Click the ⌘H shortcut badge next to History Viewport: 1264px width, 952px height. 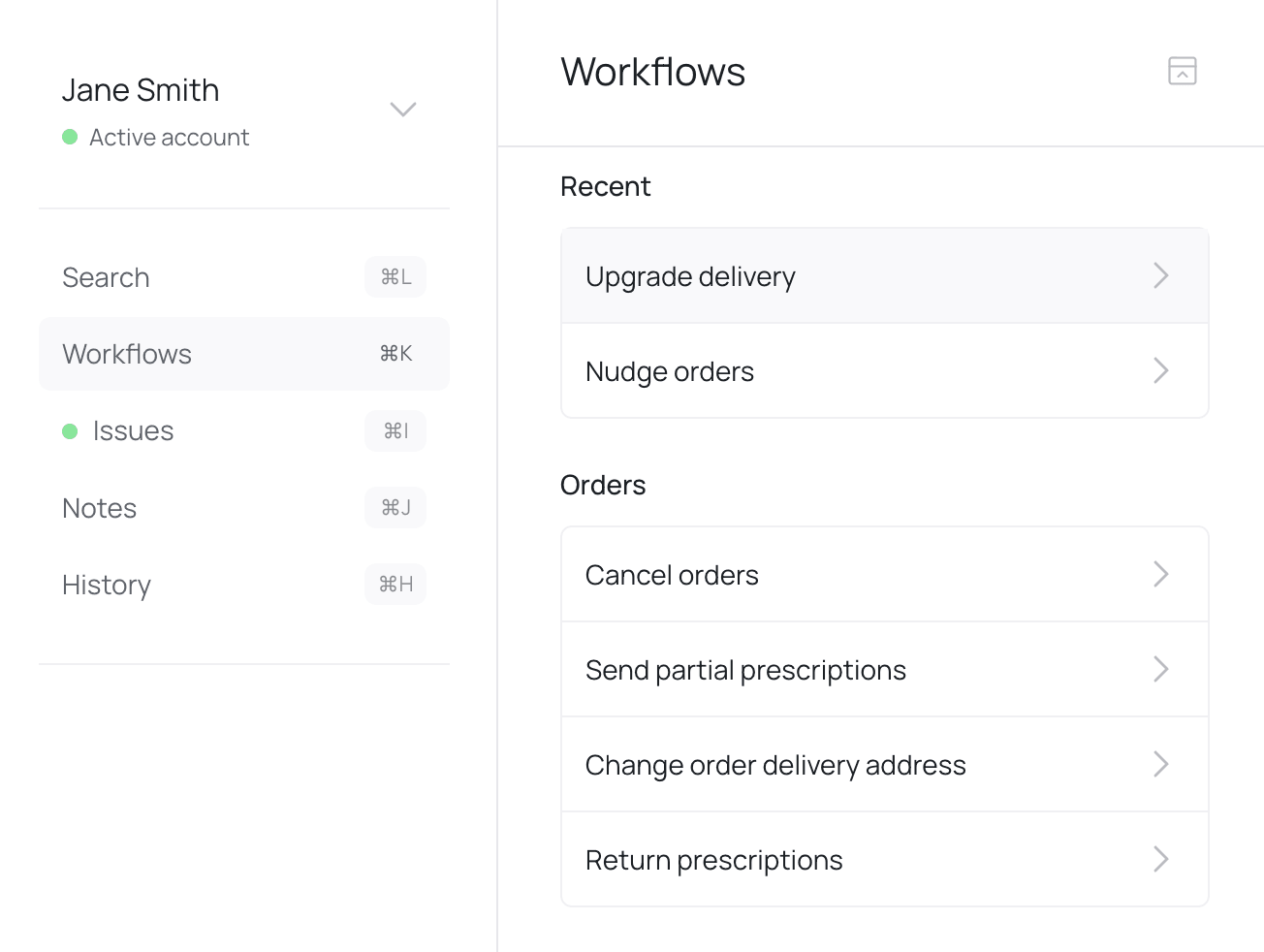pyautogui.click(x=395, y=584)
